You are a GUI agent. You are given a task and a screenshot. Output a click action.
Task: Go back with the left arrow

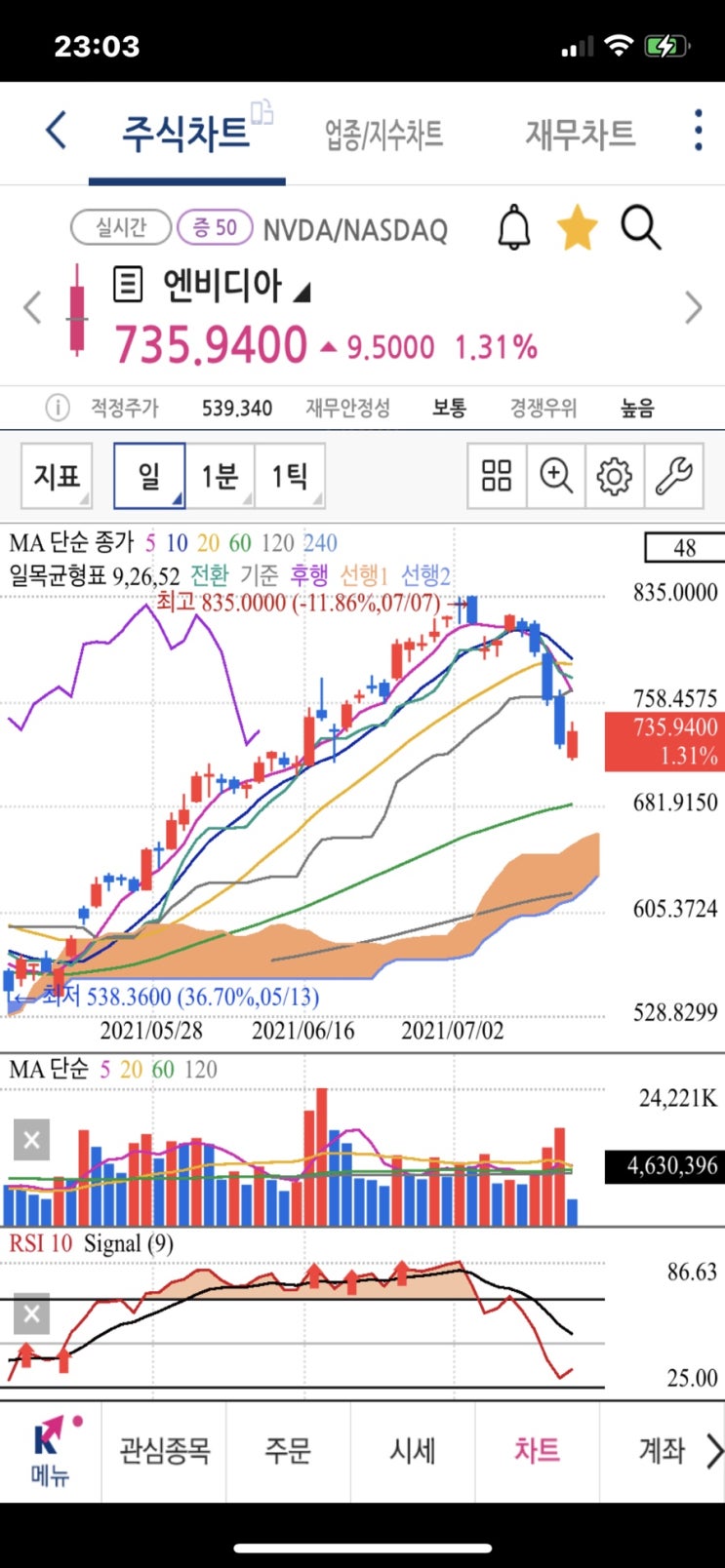click(x=57, y=130)
